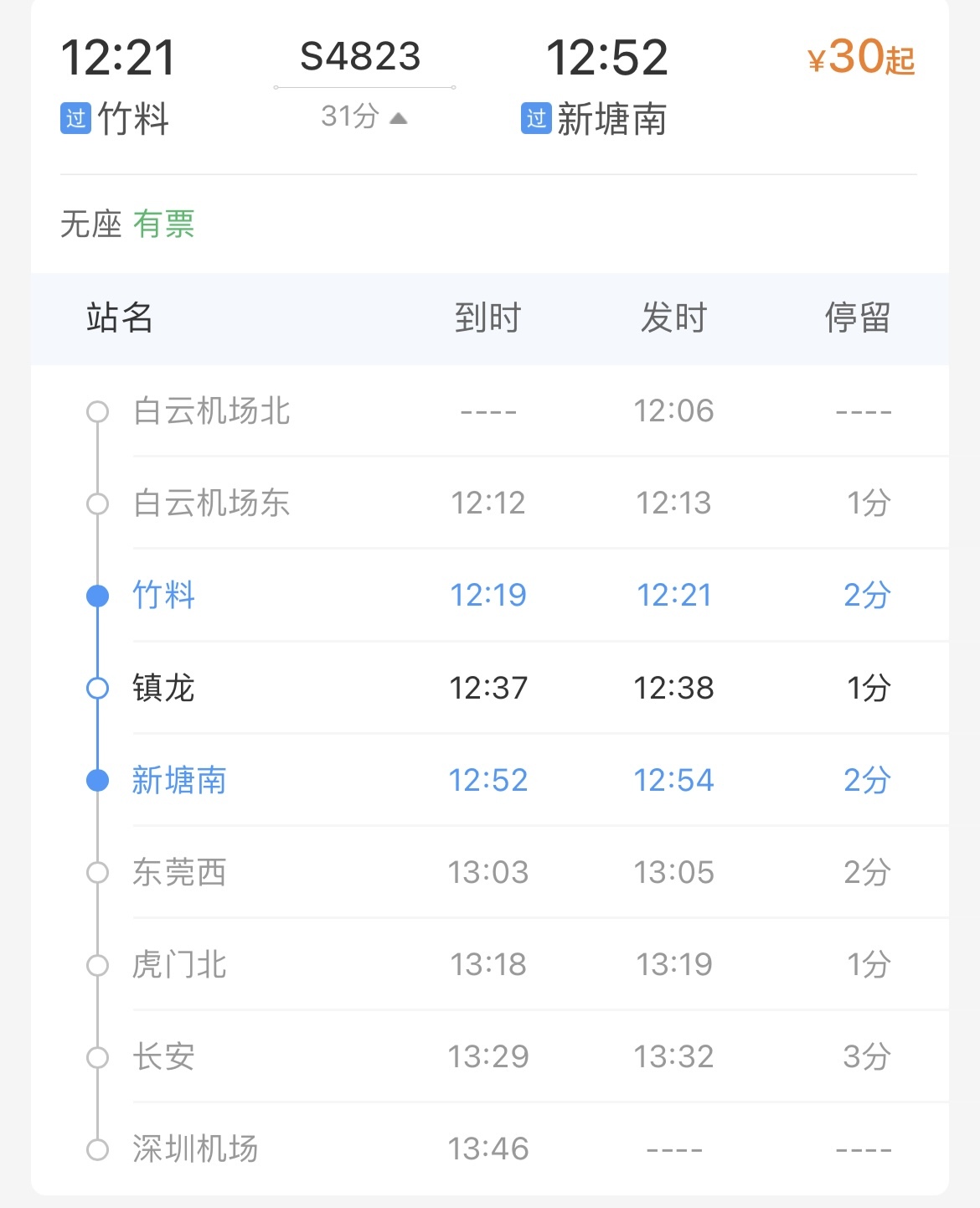Tap the 到时 column header
980x1208 pixels.
(x=488, y=317)
